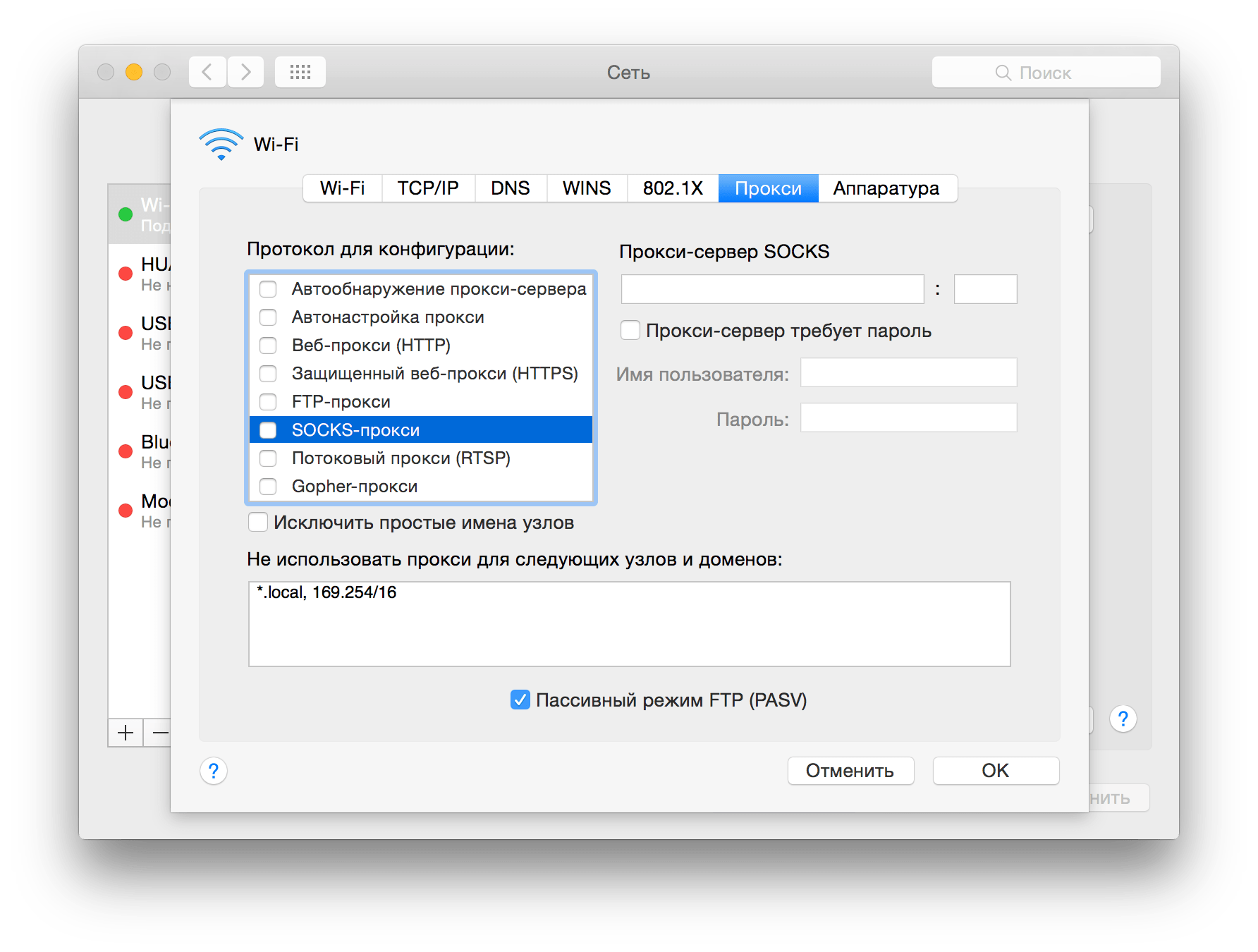Click the SOCKS server address field
The image size is (1258, 952).
coord(771,288)
